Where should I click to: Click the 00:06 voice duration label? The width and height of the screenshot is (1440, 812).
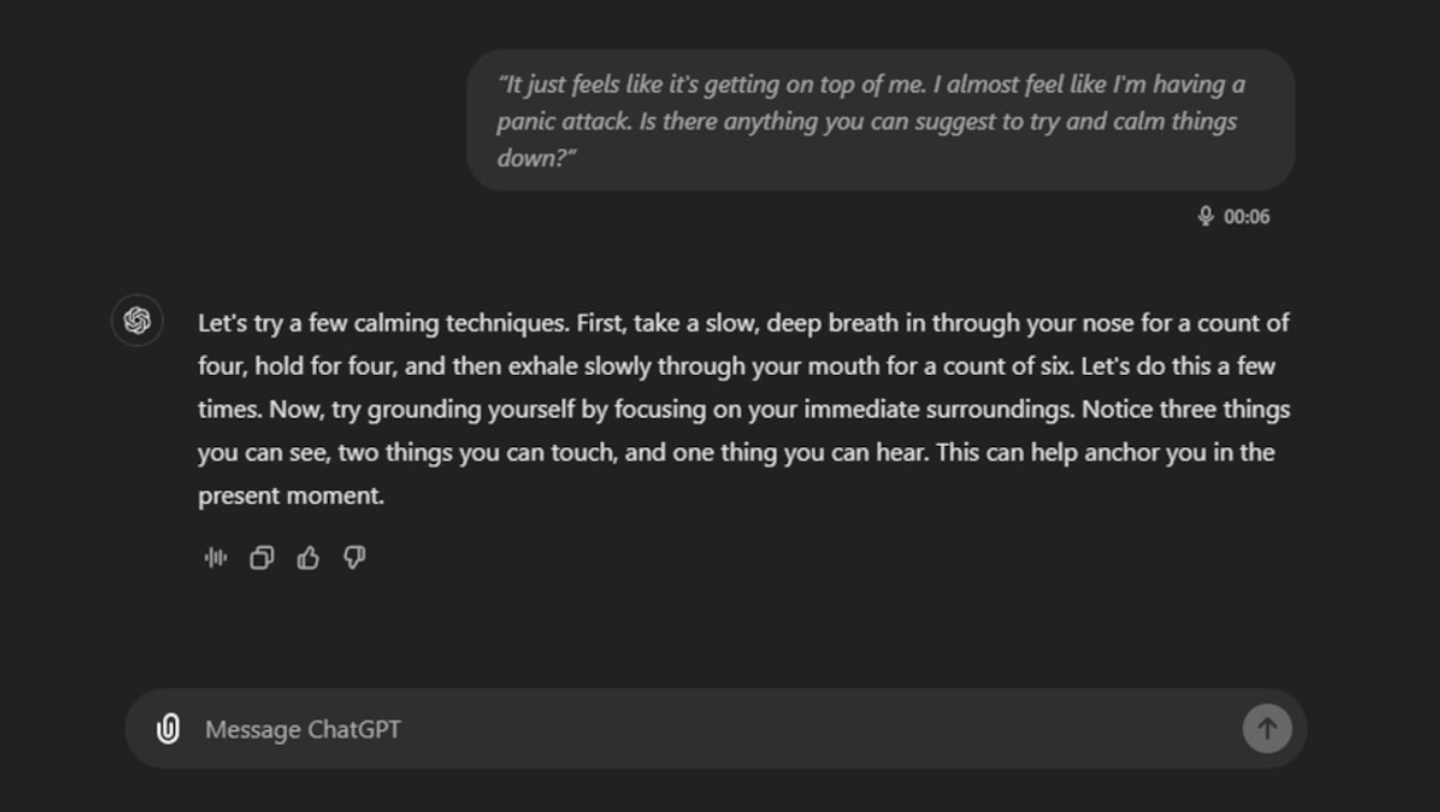click(x=1247, y=217)
